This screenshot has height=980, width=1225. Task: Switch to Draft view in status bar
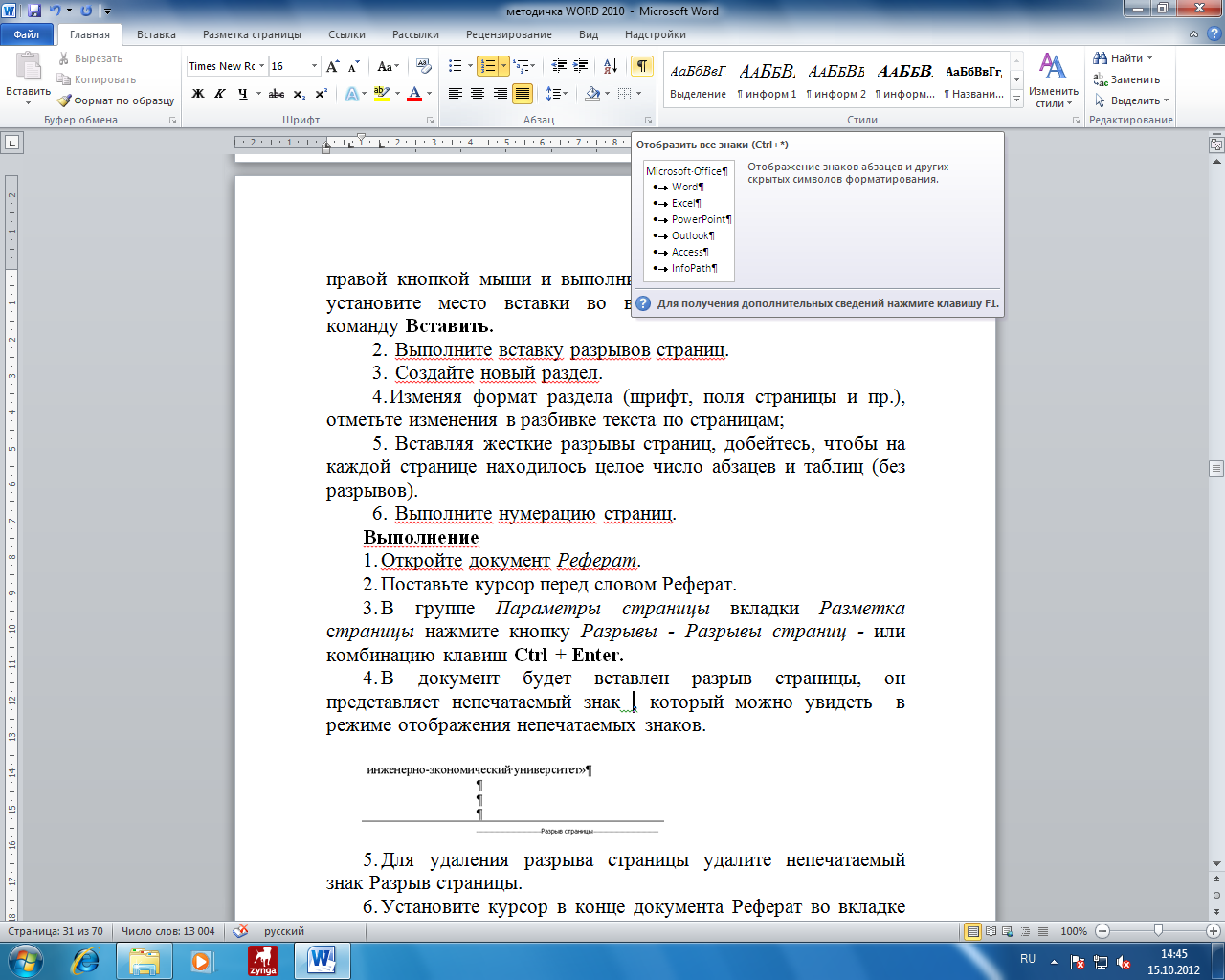tap(1043, 931)
